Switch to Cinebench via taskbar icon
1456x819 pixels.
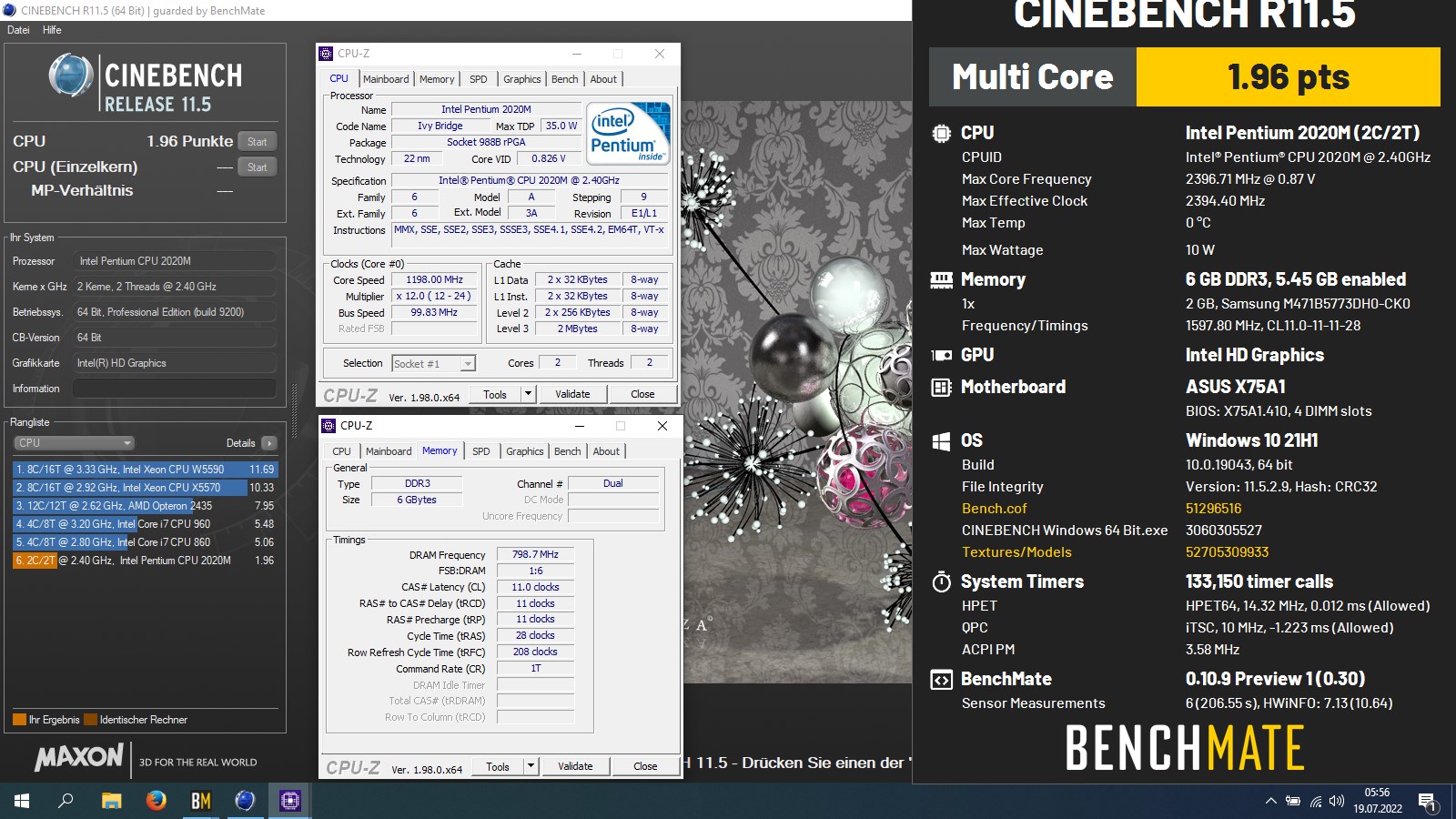point(245,801)
